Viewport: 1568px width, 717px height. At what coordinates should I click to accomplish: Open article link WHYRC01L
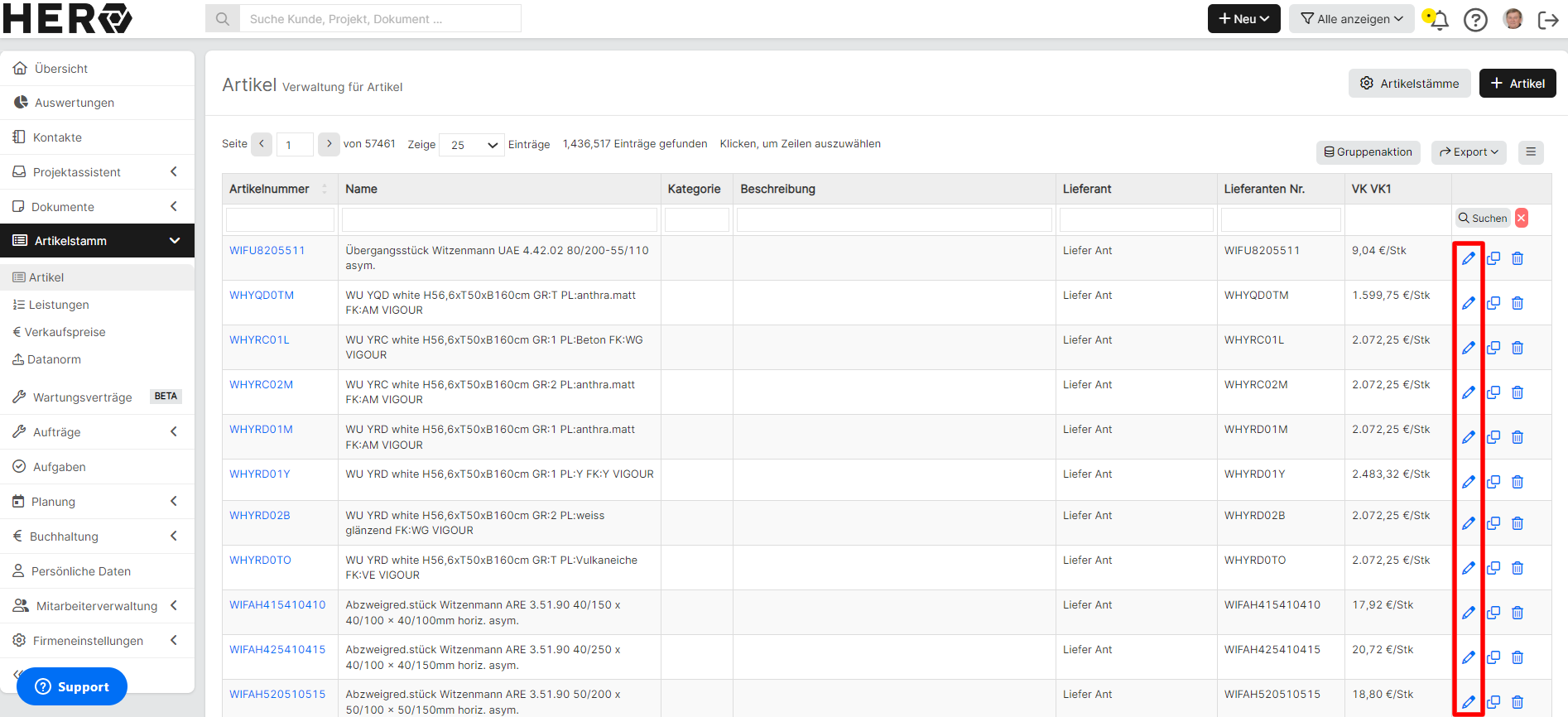point(259,339)
